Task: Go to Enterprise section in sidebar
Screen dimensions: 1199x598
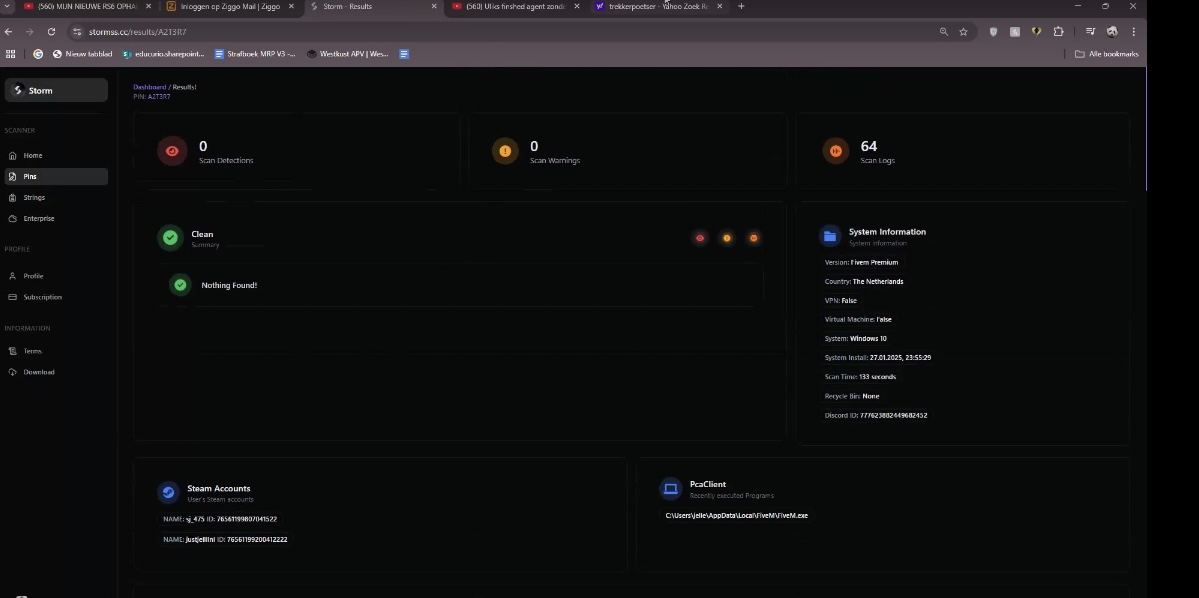Action: [39, 218]
